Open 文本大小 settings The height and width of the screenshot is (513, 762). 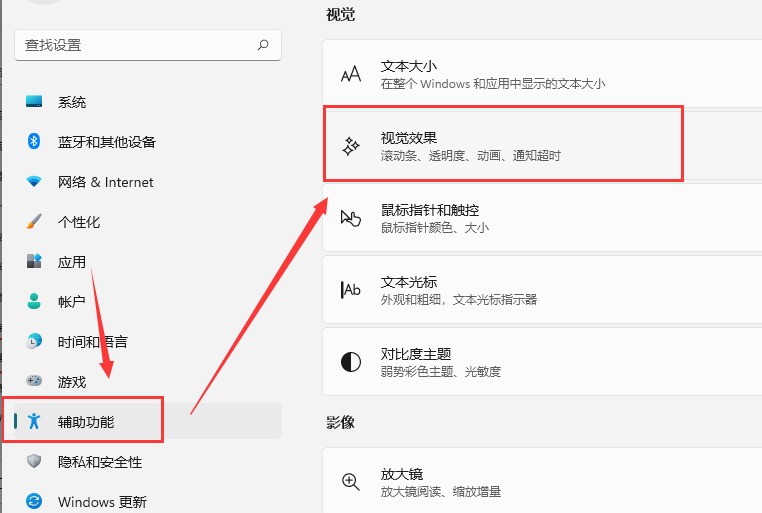542,74
